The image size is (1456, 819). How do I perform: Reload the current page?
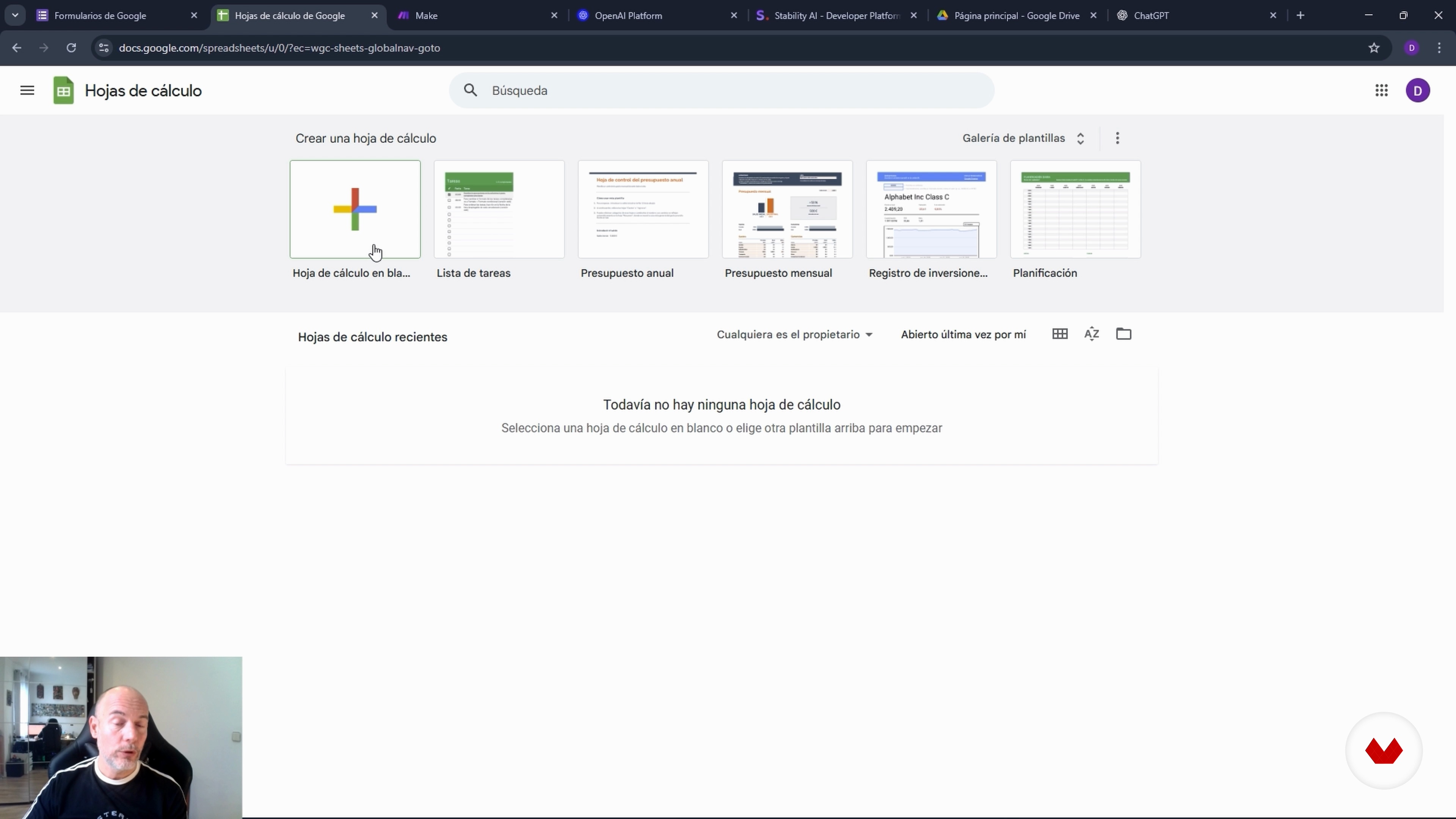coord(71,48)
